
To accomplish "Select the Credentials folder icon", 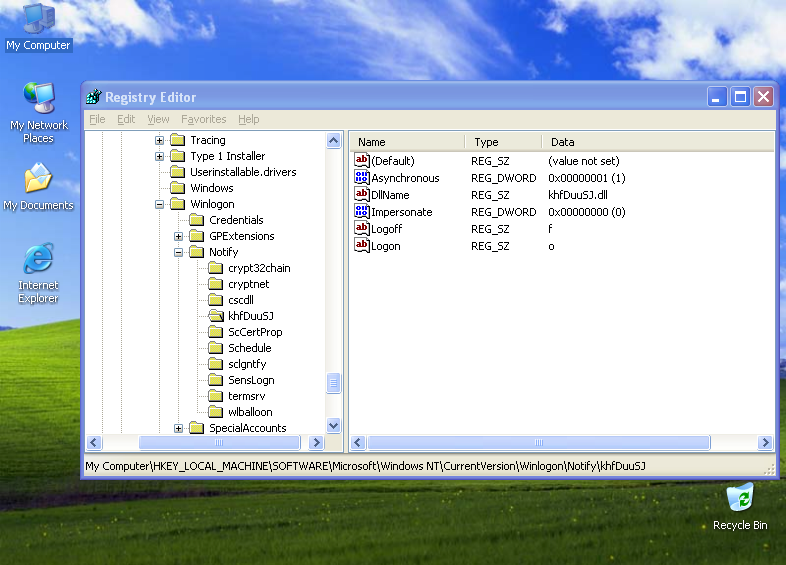I will [x=196, y=220].
